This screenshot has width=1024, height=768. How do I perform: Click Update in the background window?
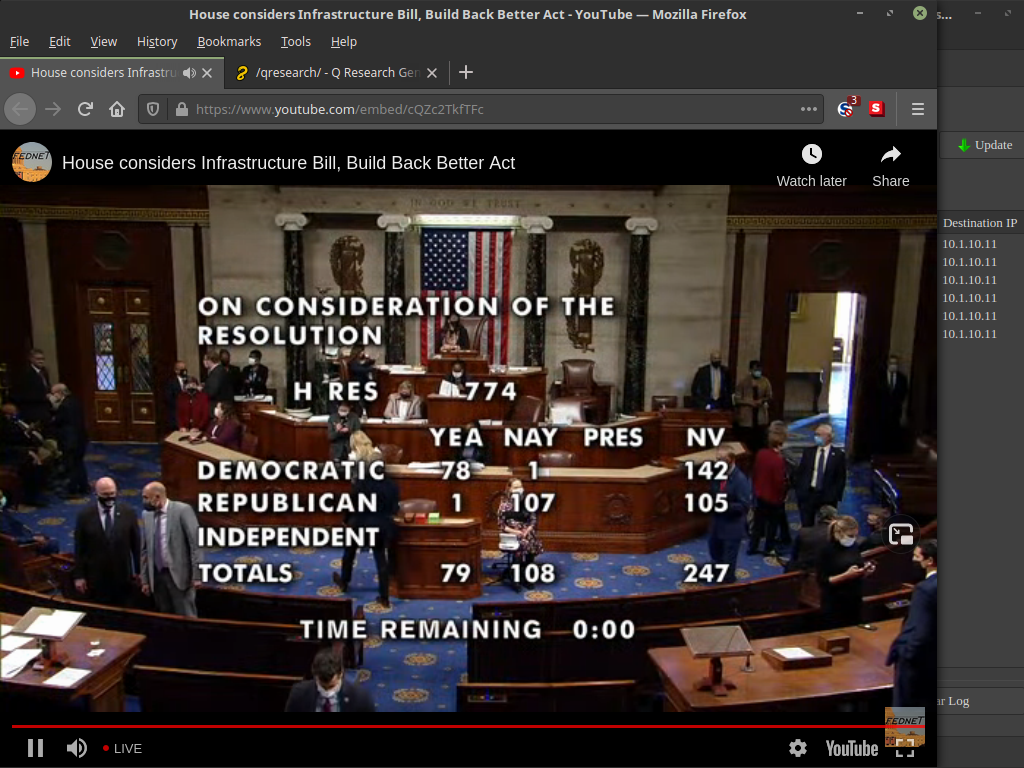click(x=985, y=145)
